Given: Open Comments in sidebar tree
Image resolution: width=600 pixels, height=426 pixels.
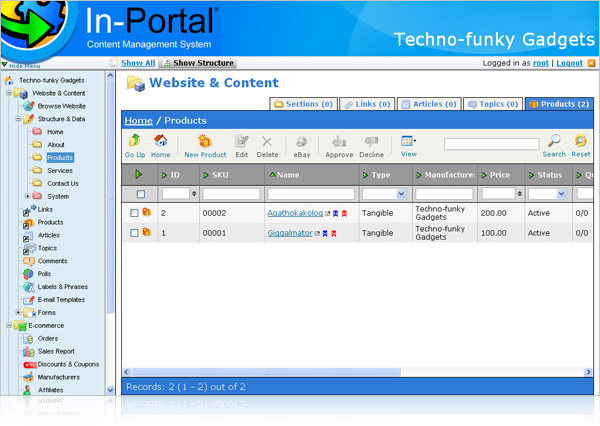Looking at the screenshot, I should click(x=52, y=261).
